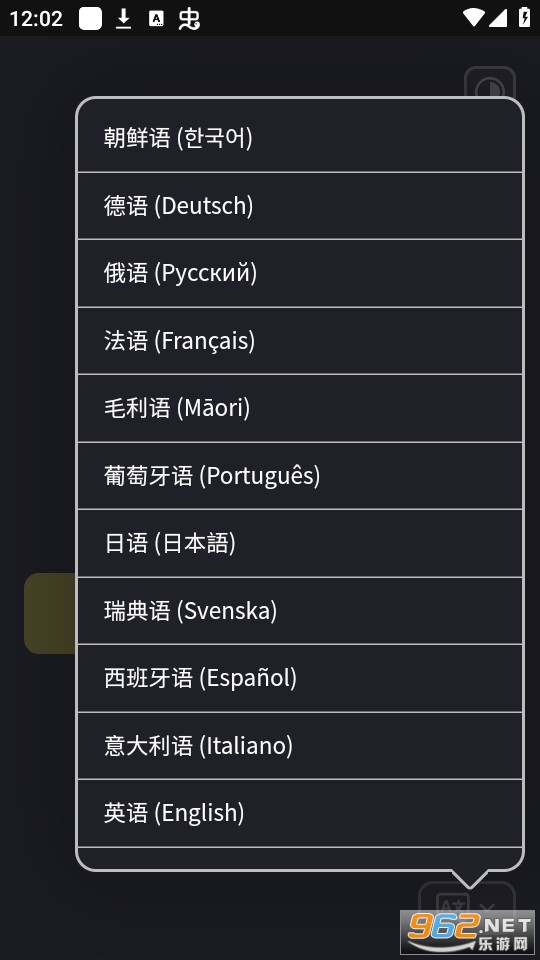
Task: Pick Español from the language list
Action: tap(300, 678)
